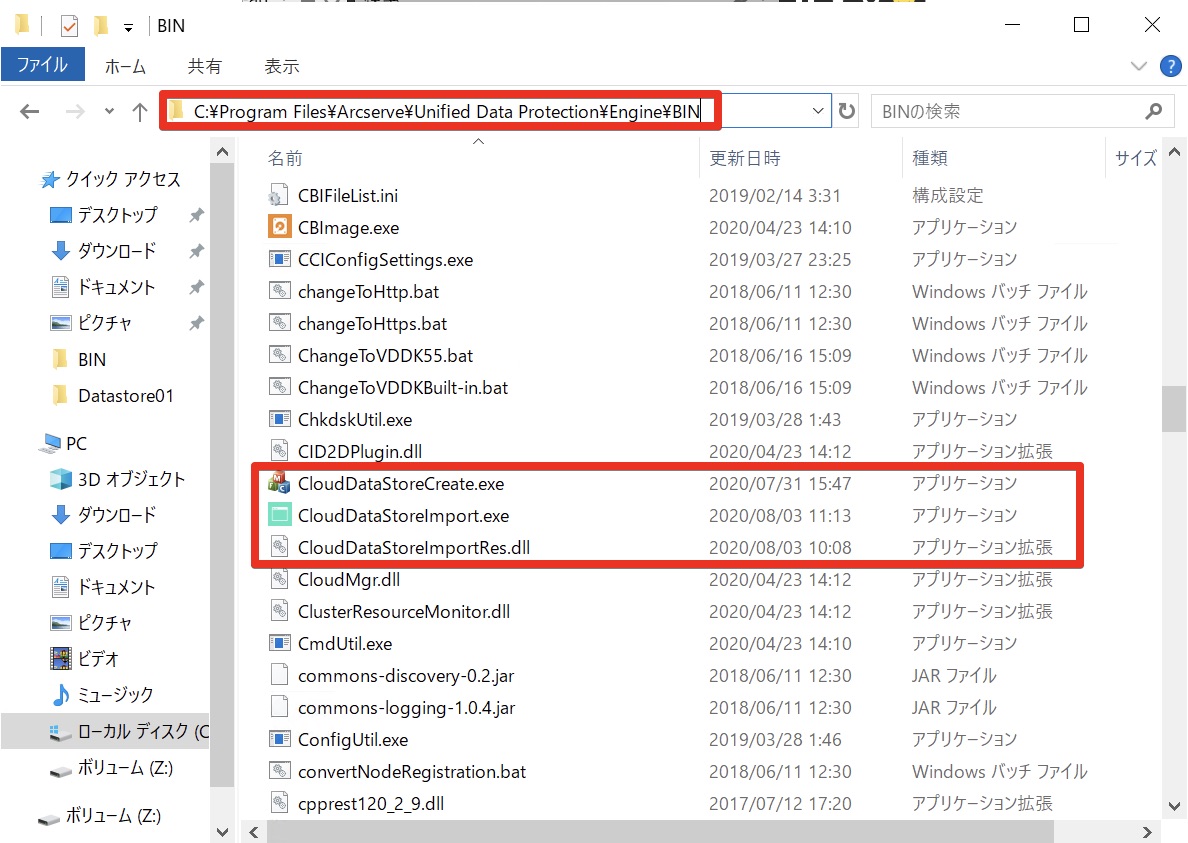1188x843 pixels.
Task: Select CloudMgr.dll file name
Action: 349,580
